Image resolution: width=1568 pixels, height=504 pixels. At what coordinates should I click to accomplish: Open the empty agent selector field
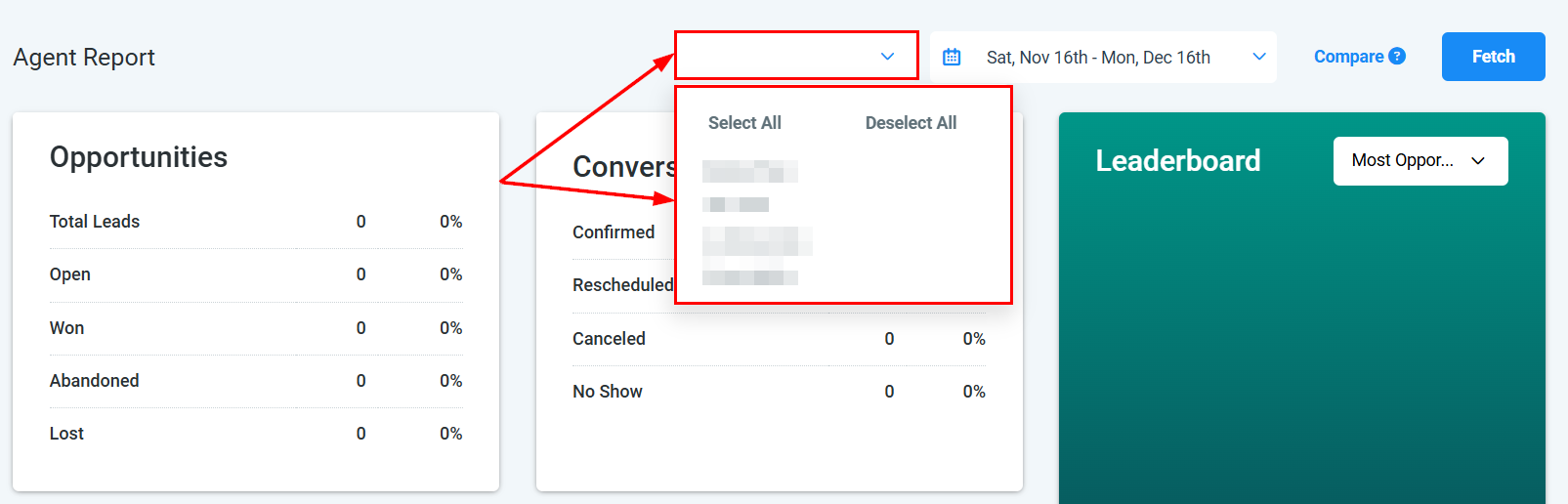point(782,56)
